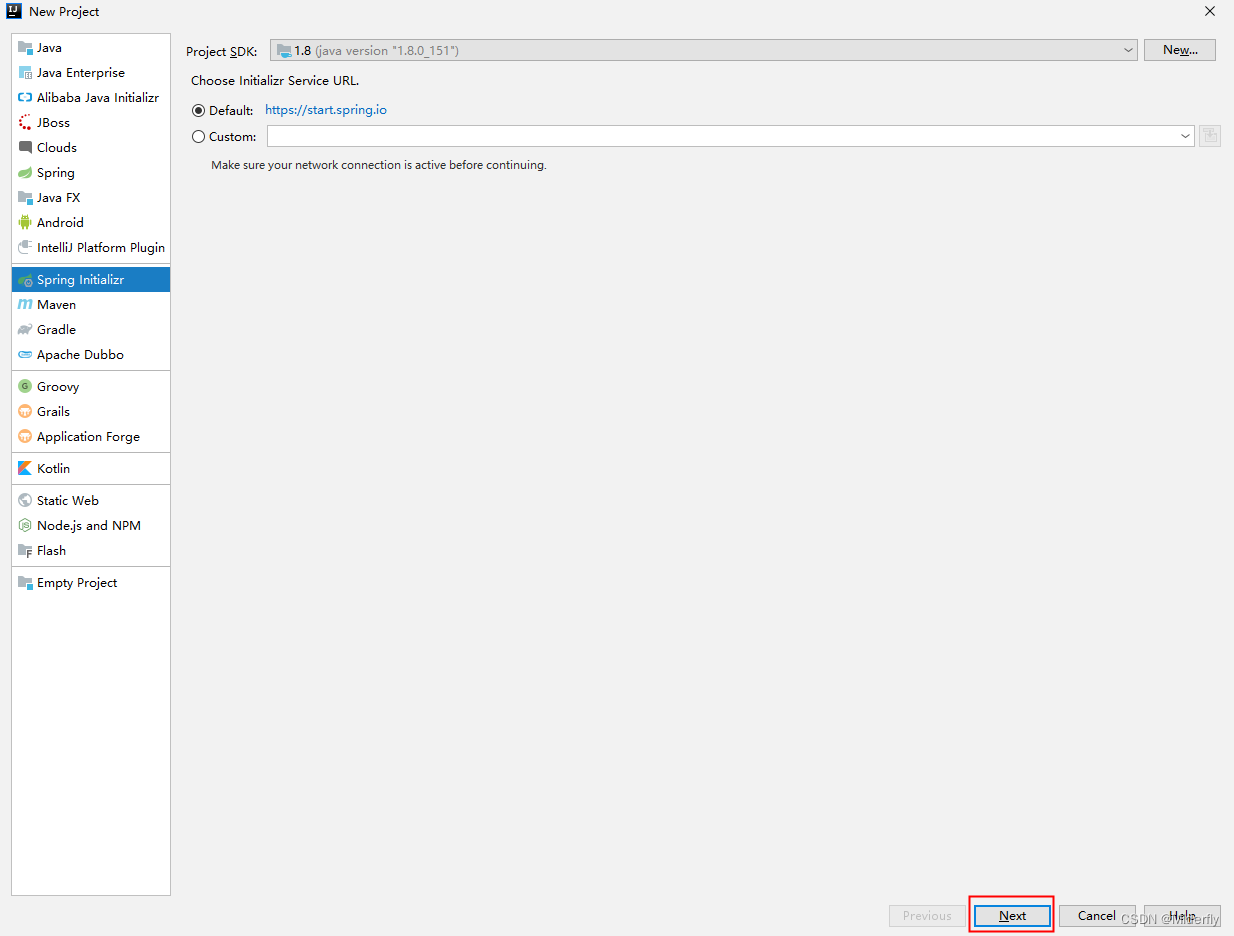The width and height of the screenshot is (1234, 936).
Task: Choose Gradle project type label
Action: (x=56, y=330)
